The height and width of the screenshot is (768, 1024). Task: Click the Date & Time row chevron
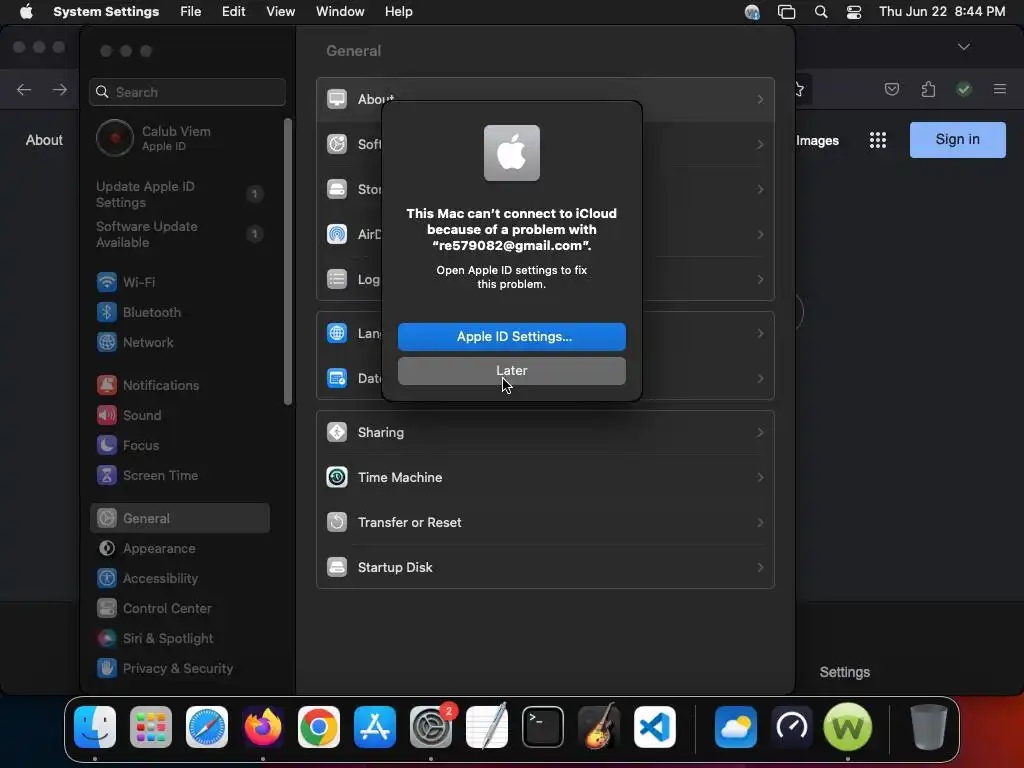pos(760,379)
